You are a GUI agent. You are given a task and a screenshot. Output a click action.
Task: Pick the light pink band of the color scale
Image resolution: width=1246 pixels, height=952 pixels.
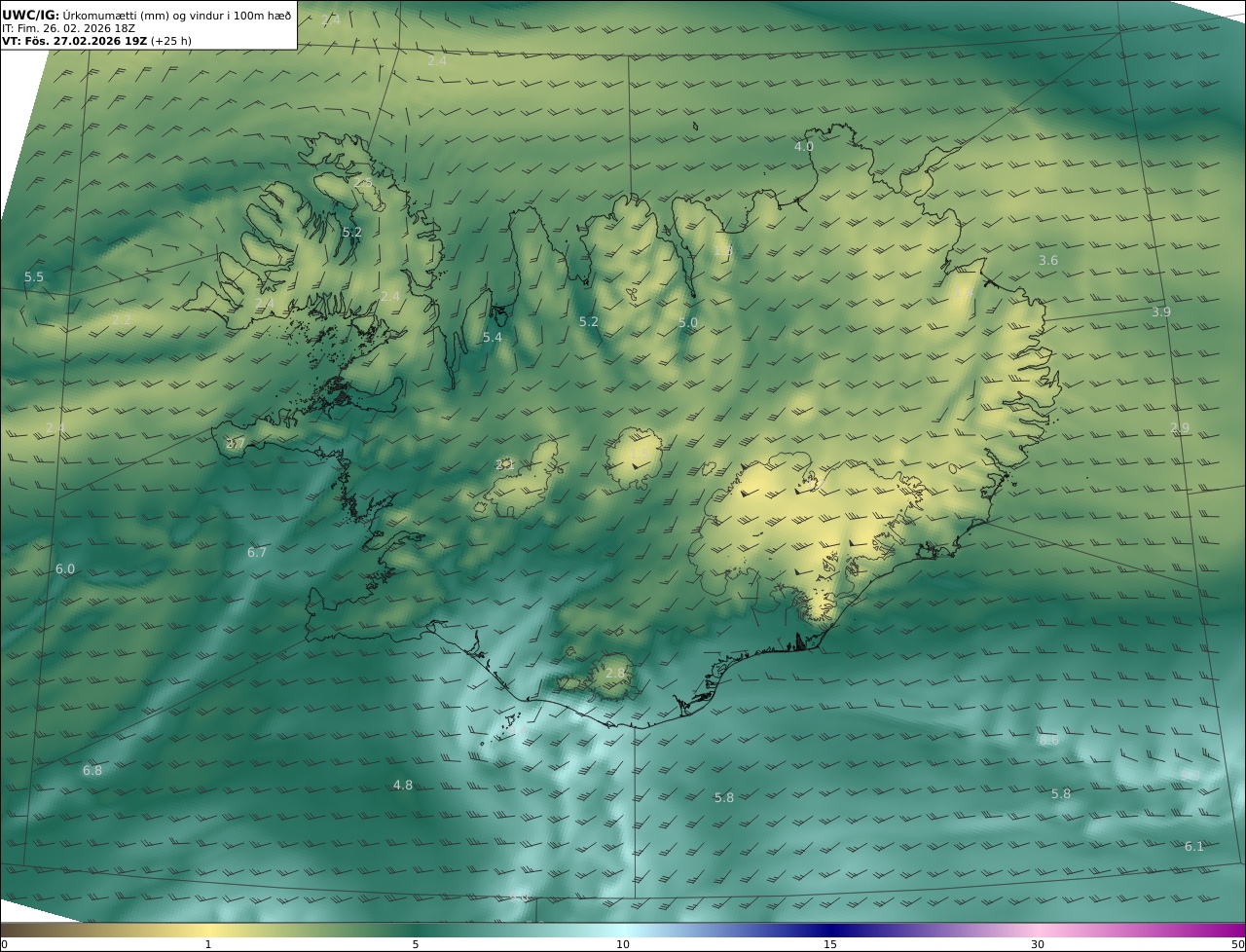tap(1038, 930)
